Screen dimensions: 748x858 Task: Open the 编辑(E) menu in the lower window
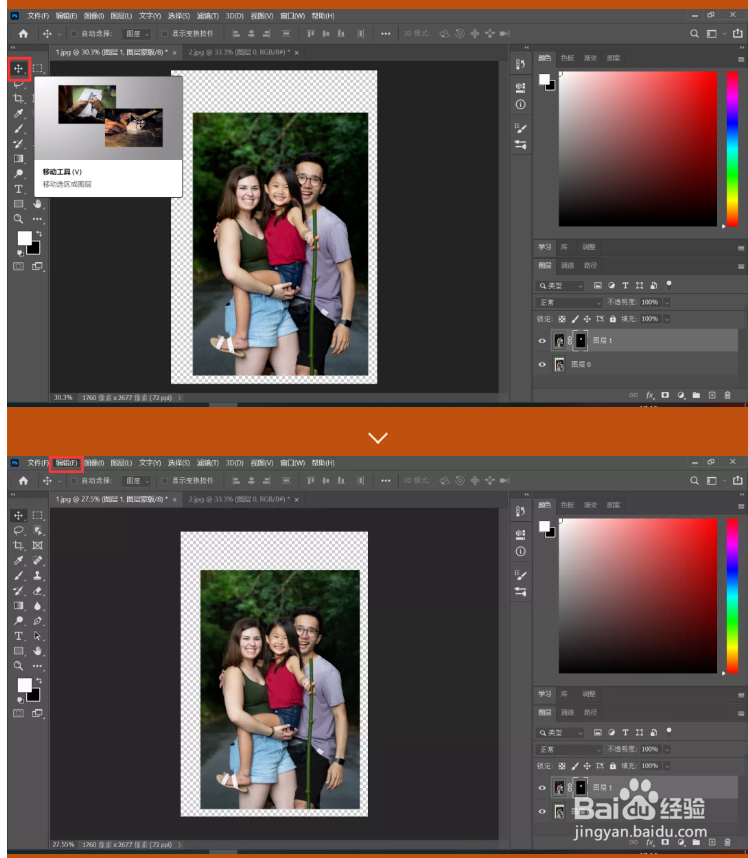tap(66, 463)
